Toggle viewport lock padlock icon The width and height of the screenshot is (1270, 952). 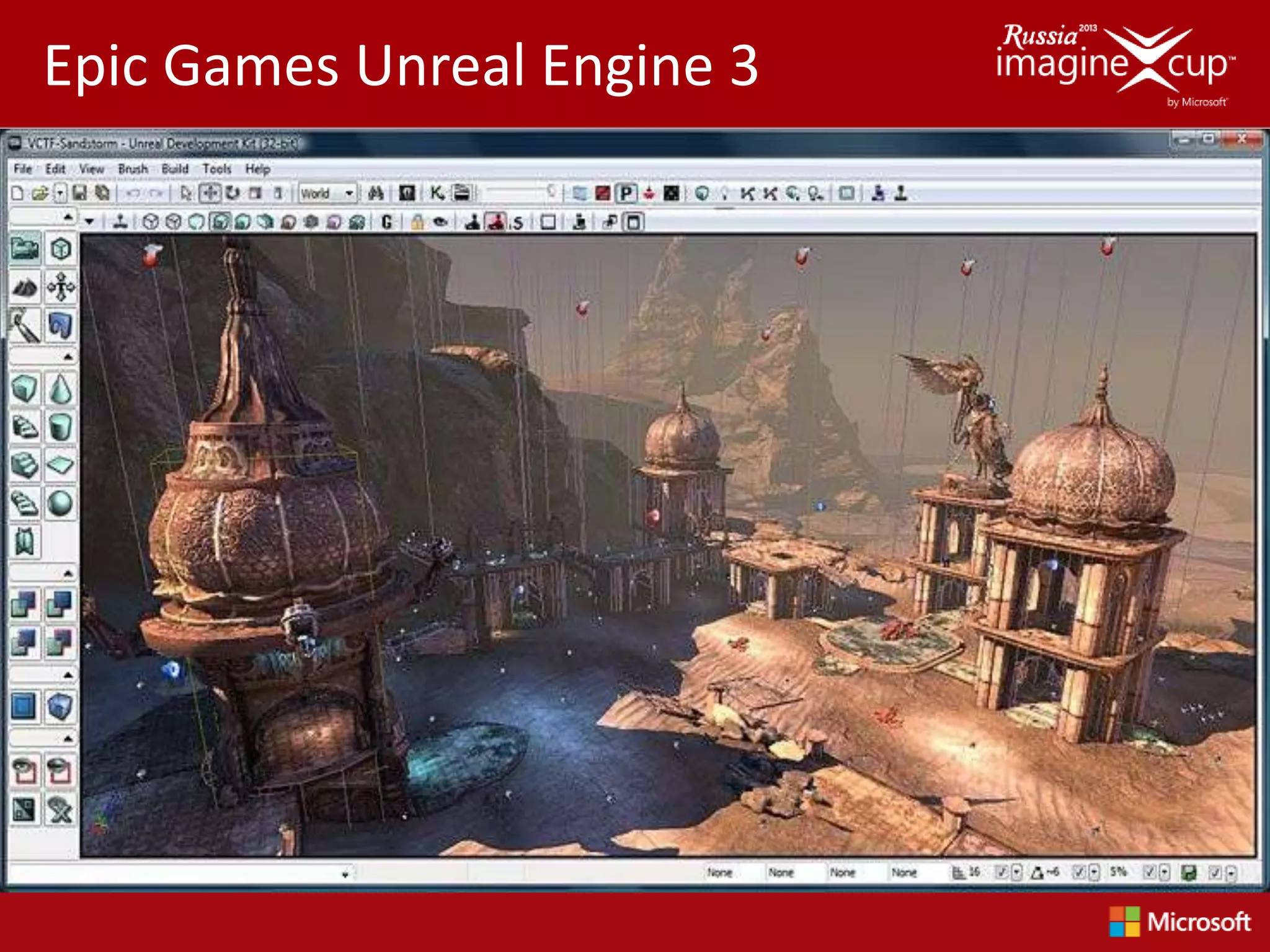point(417,221)
